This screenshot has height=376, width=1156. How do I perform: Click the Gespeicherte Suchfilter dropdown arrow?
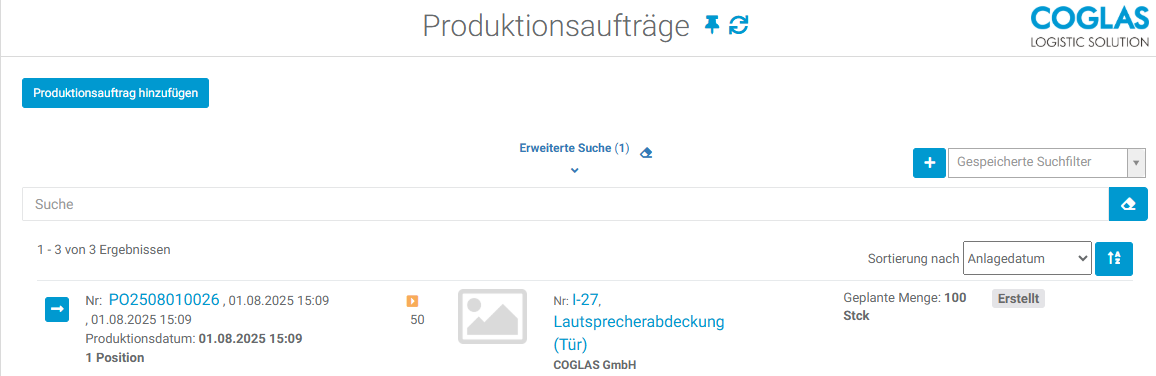[1136, 163]
